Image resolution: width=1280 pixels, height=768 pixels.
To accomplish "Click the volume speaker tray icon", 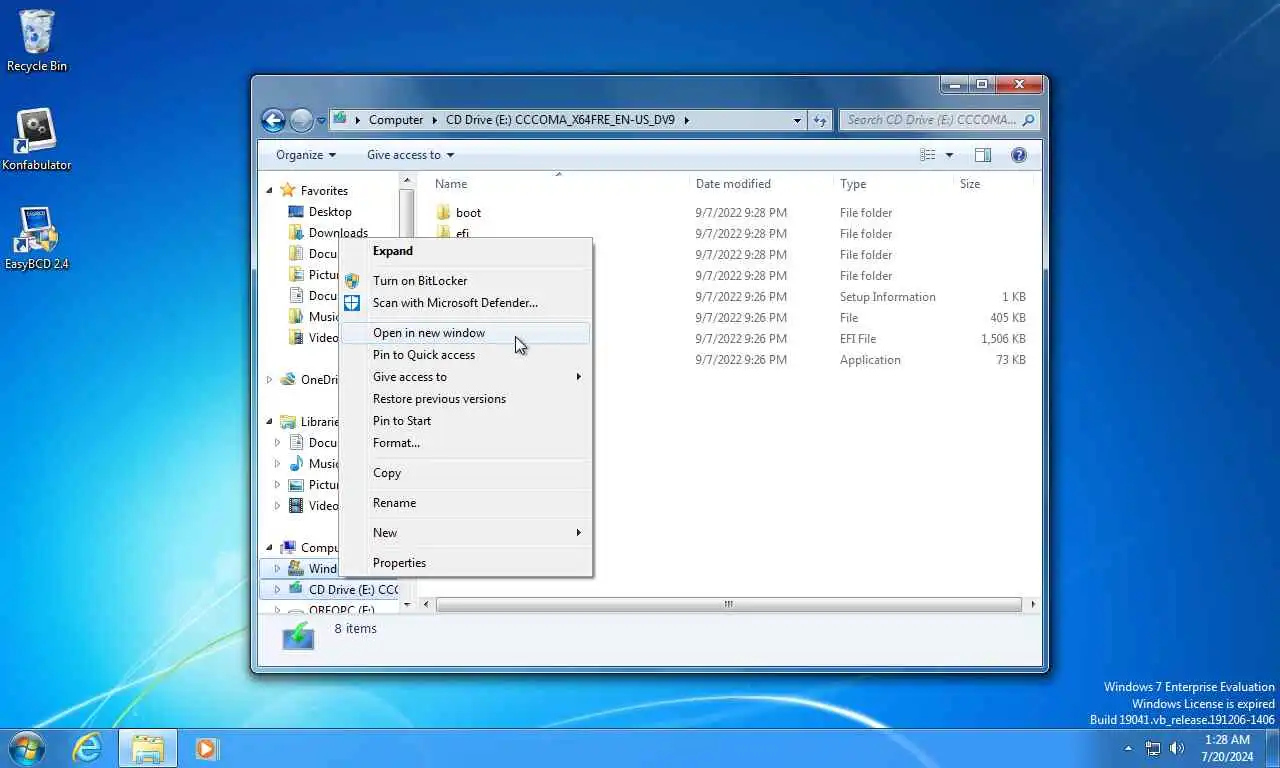I will [x=1177, y=748].
